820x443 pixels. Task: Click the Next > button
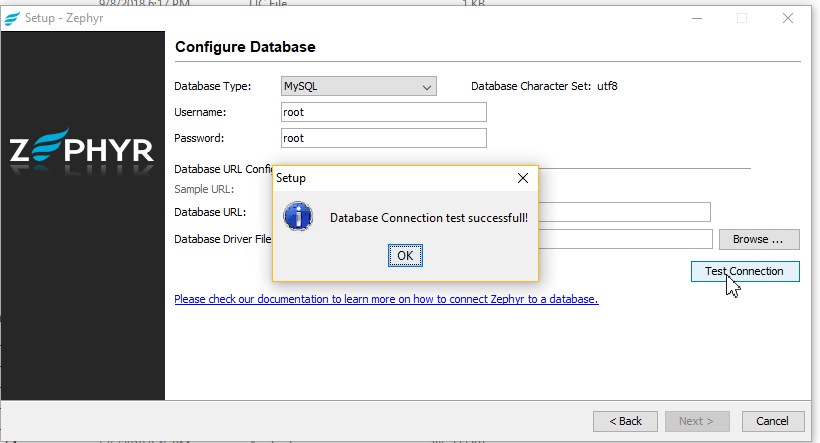(x=697, y=421)
